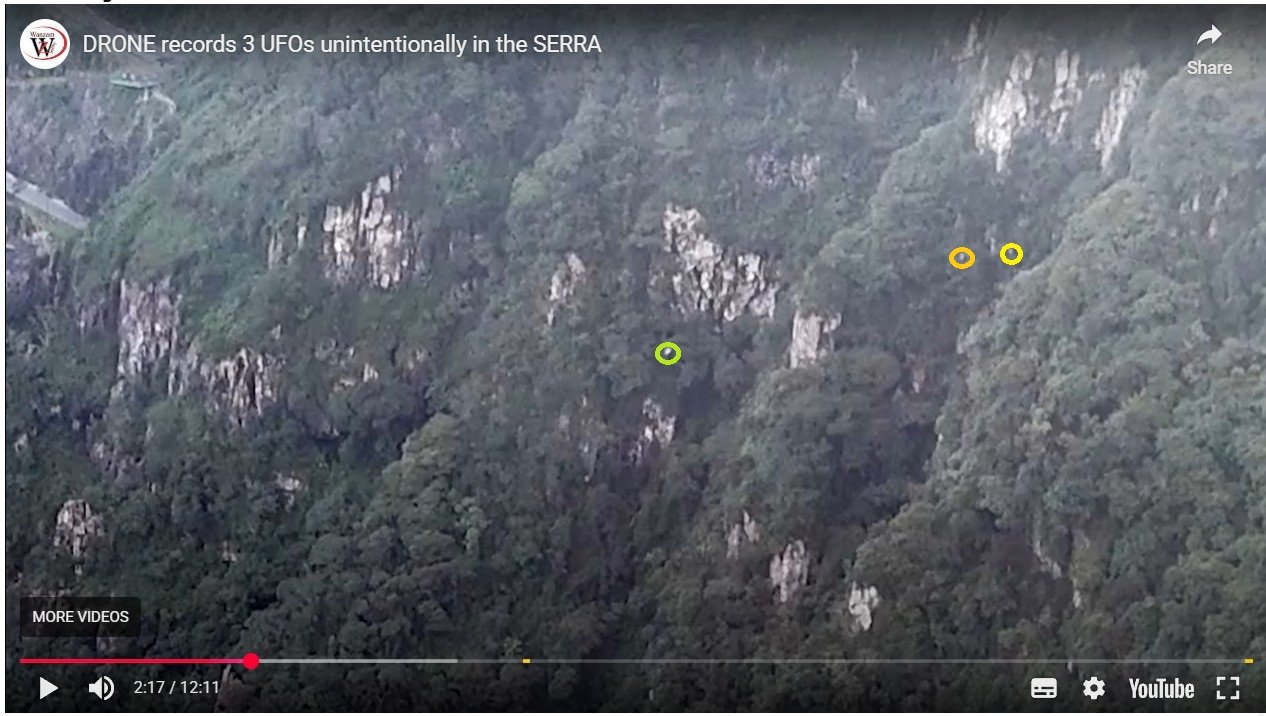Start playback with the play button
This screenshot has width=1266, height=716.
[48, 688]
